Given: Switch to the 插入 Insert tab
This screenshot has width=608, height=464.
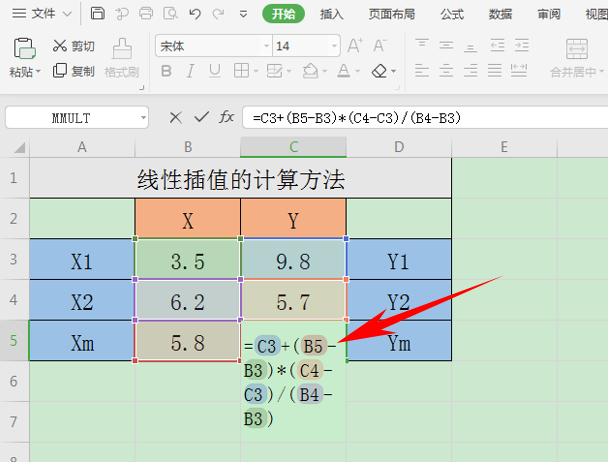Looking at the screenshot, I should click(332, 14).
